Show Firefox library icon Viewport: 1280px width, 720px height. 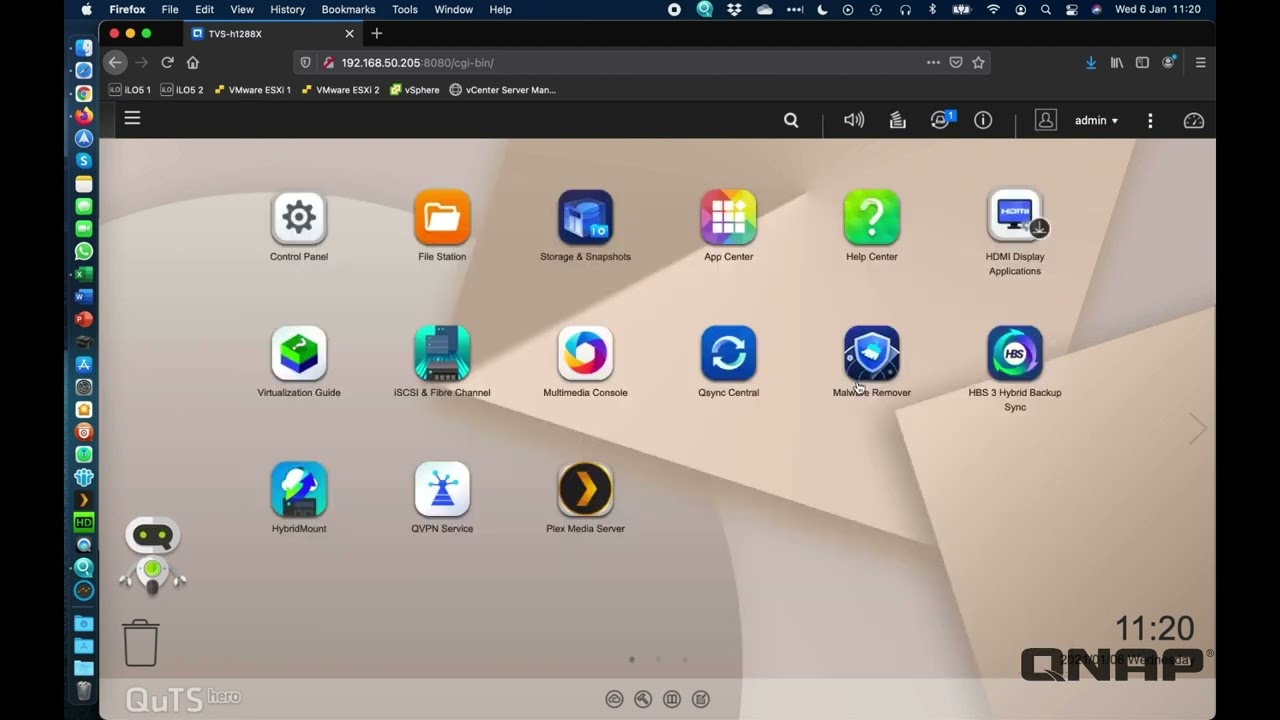(x=1117, y=62)
